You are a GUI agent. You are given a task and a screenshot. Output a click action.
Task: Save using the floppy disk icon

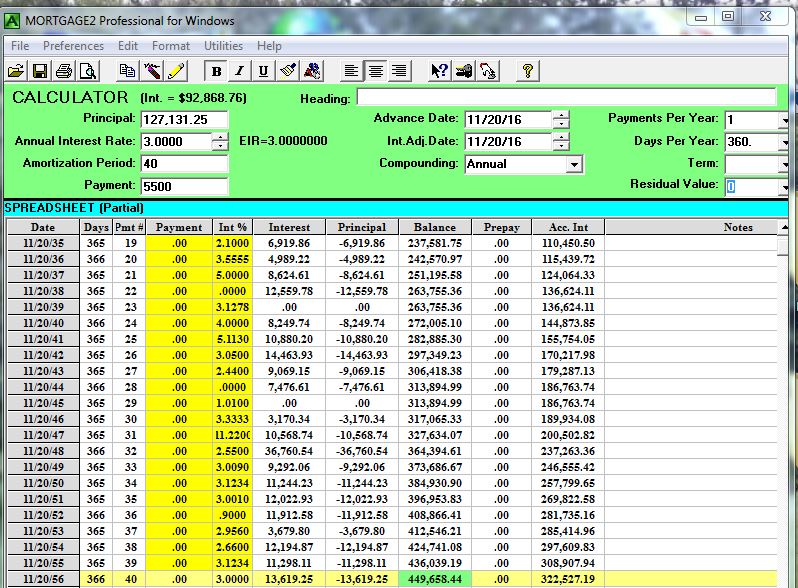click(x=41, y=71)
